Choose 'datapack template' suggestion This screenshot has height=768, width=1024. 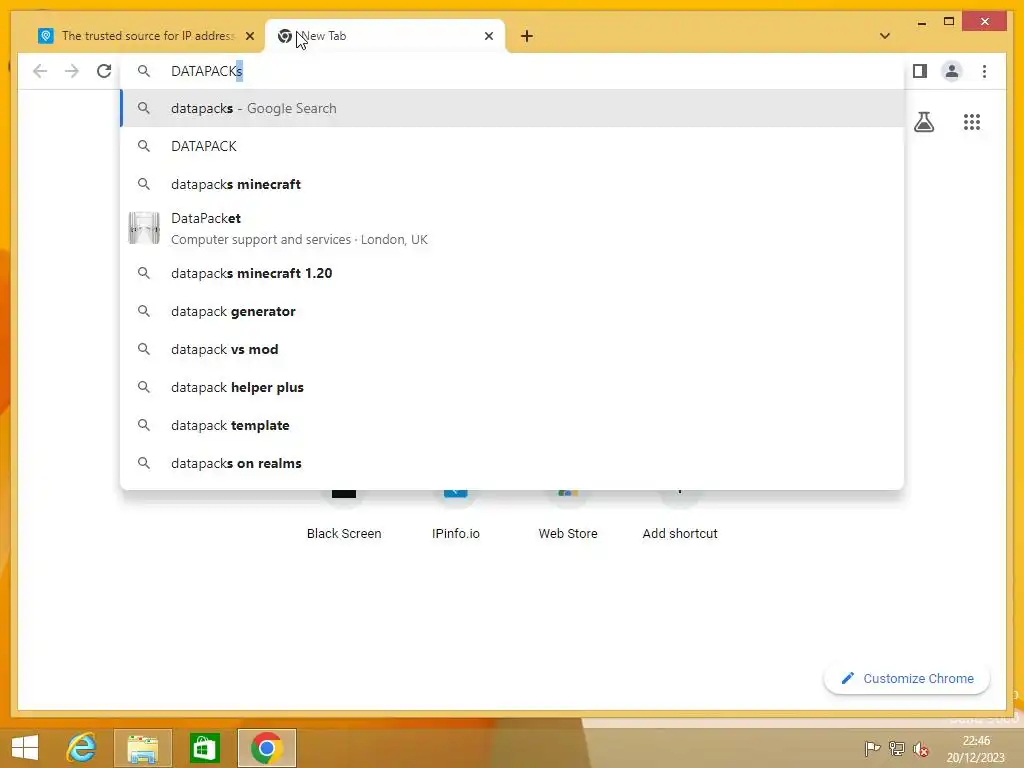[x=513, y=424]
